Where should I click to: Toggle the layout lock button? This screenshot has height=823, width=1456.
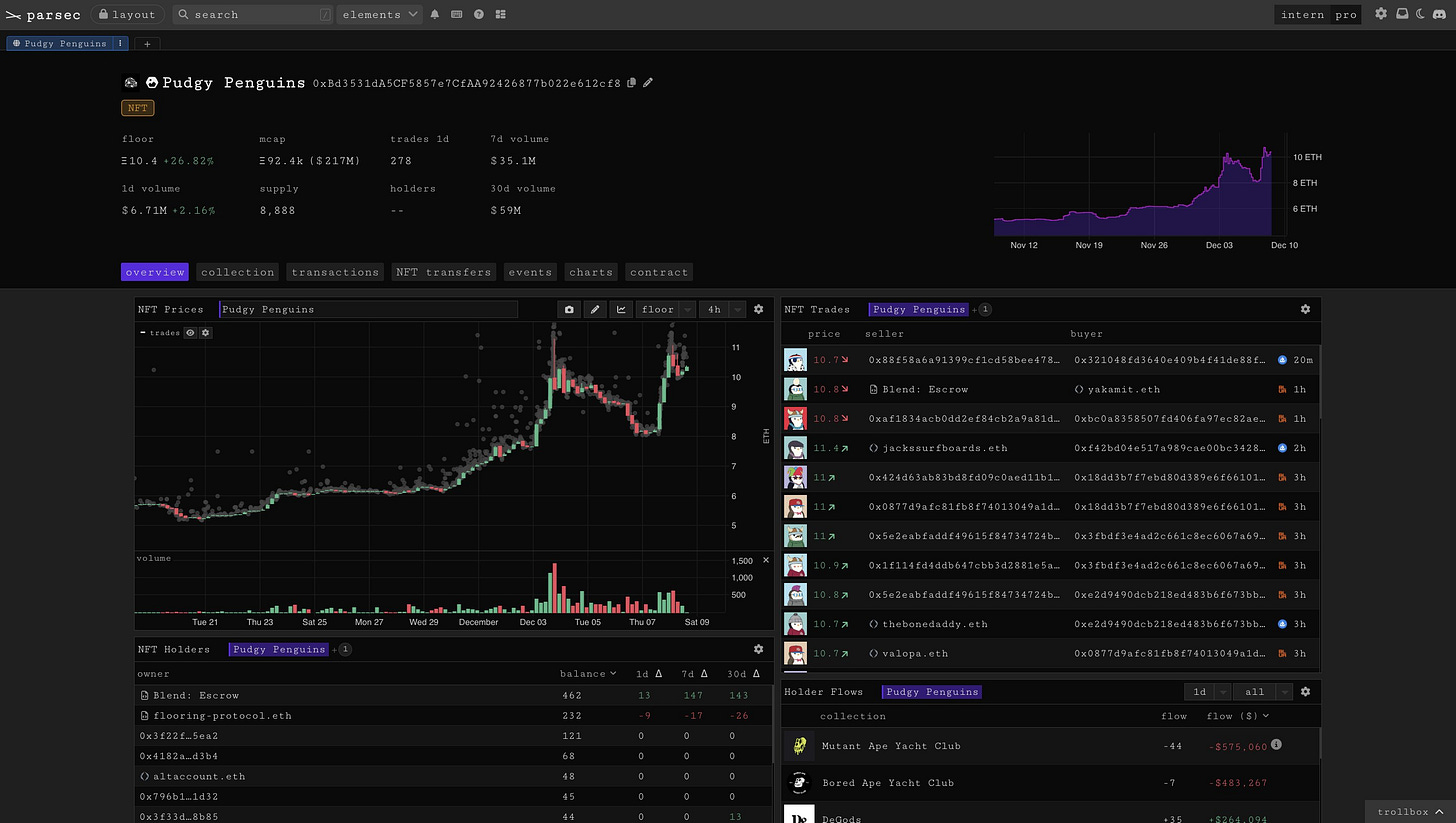128,14
